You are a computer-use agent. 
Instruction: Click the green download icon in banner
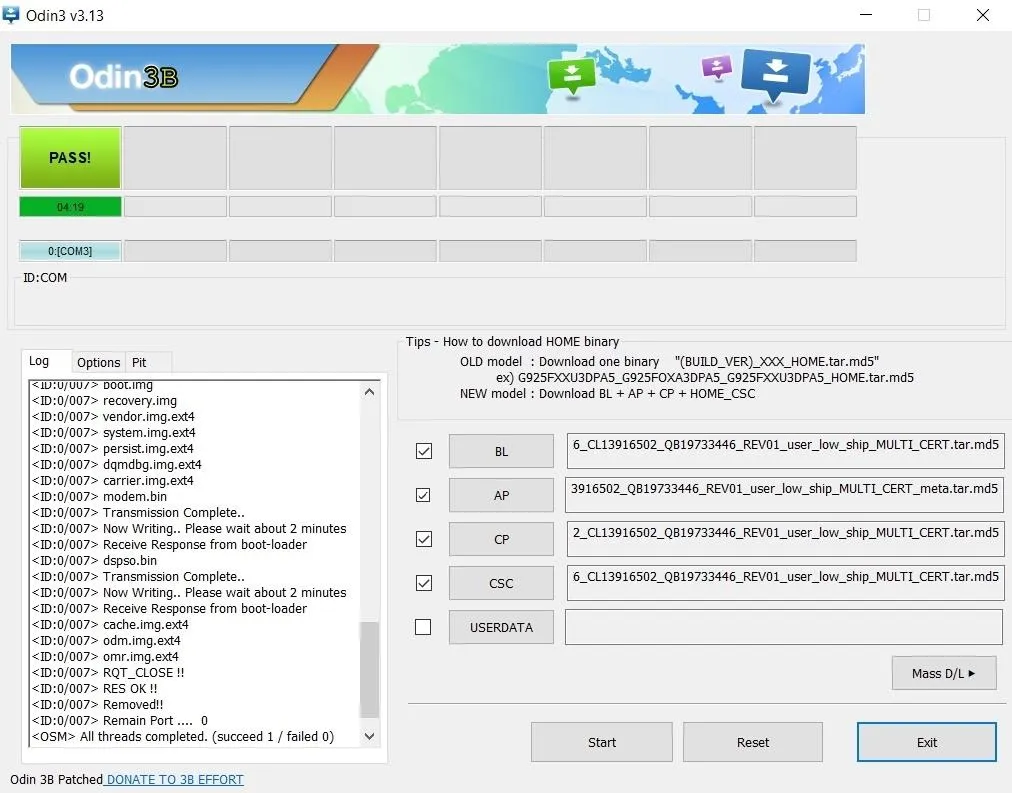click(x=571, y=77)
